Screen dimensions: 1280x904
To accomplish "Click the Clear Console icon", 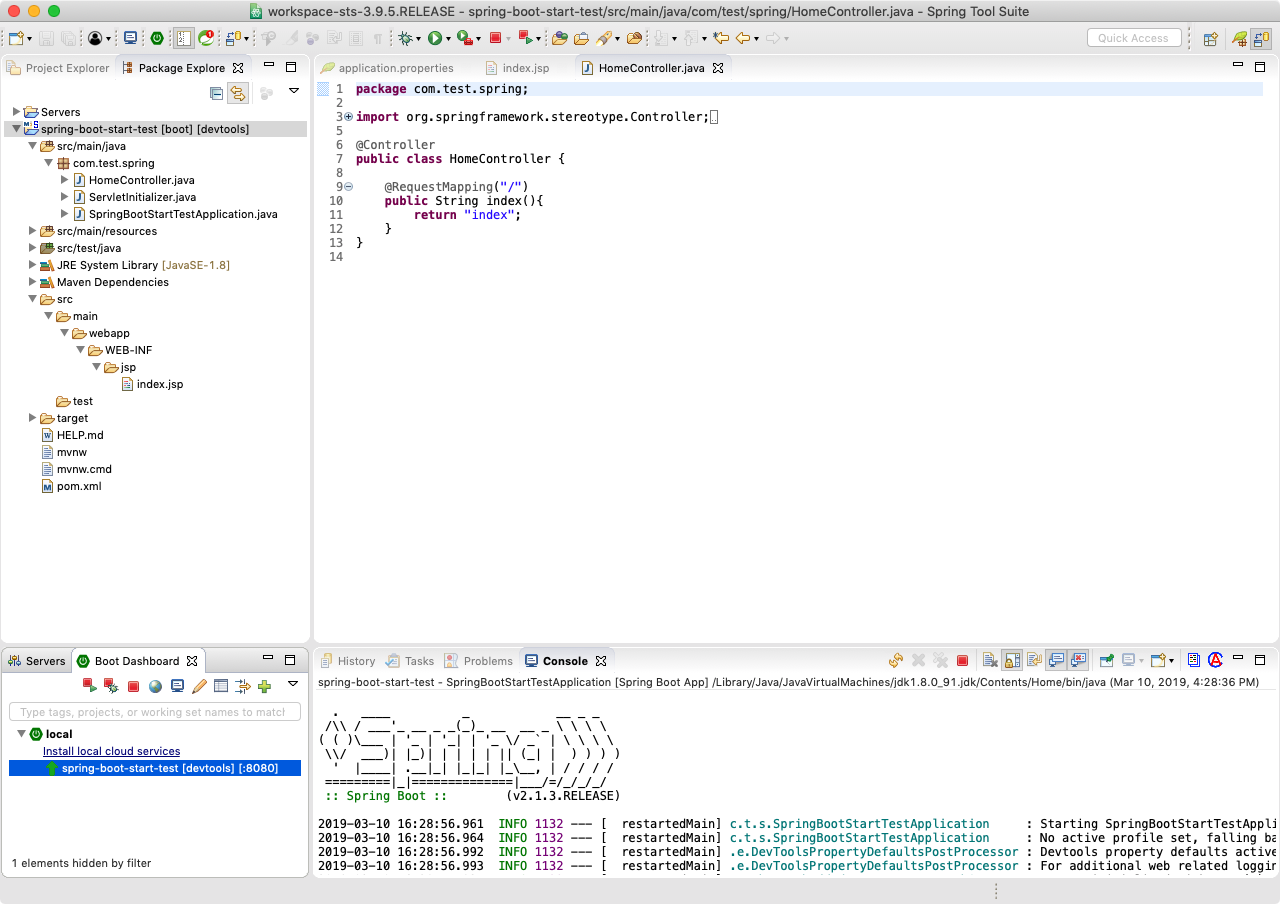I will click(x=989, y=661).
